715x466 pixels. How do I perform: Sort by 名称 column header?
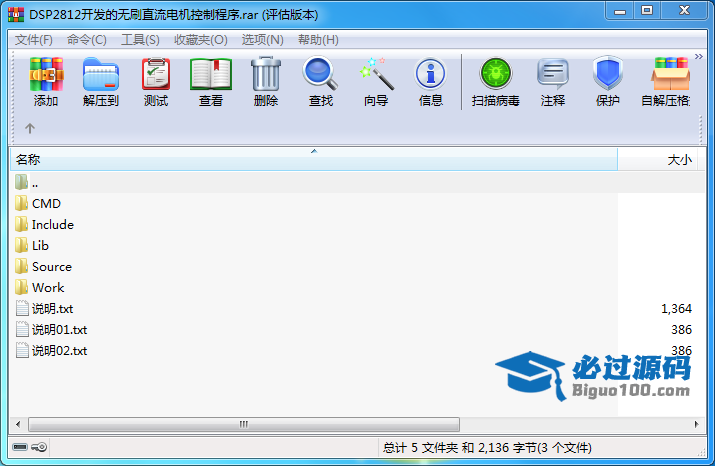click(x=314, y=160)
